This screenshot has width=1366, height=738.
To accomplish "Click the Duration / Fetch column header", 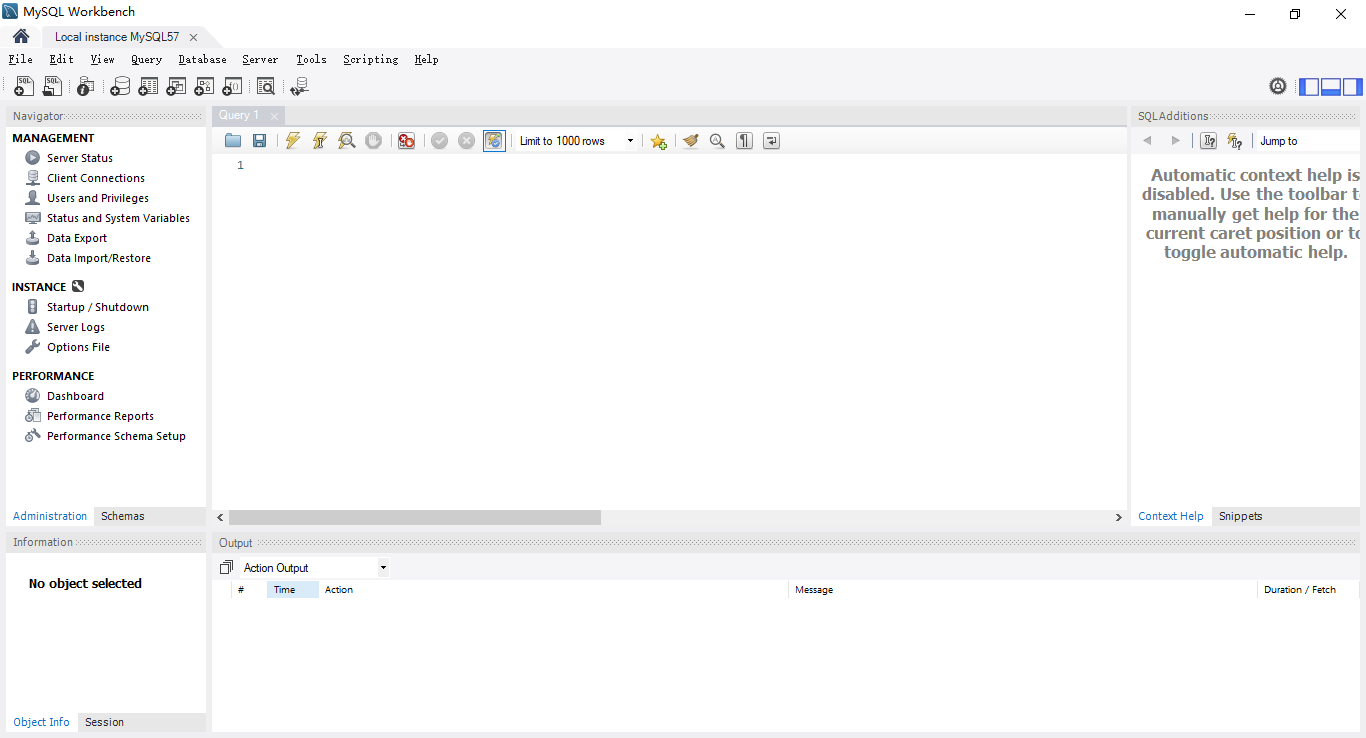I will 1306,590.
